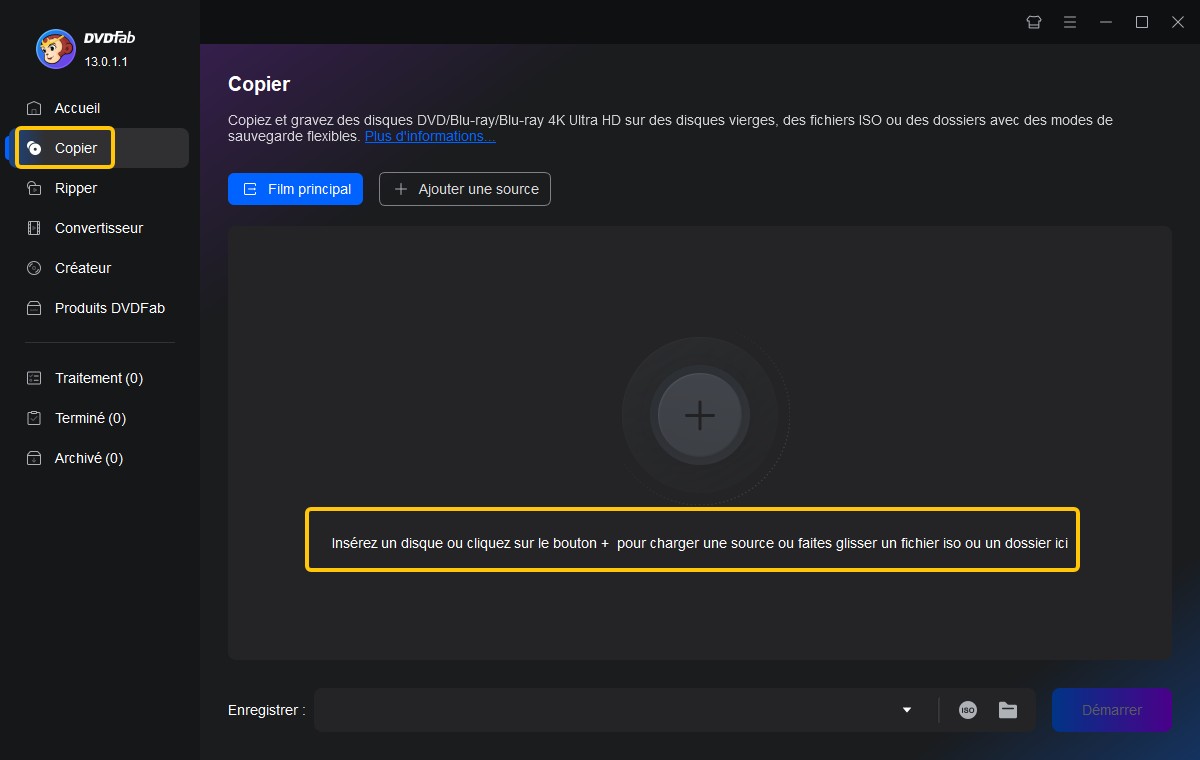Click the Film principal mode button

click(x=295, y=189)
